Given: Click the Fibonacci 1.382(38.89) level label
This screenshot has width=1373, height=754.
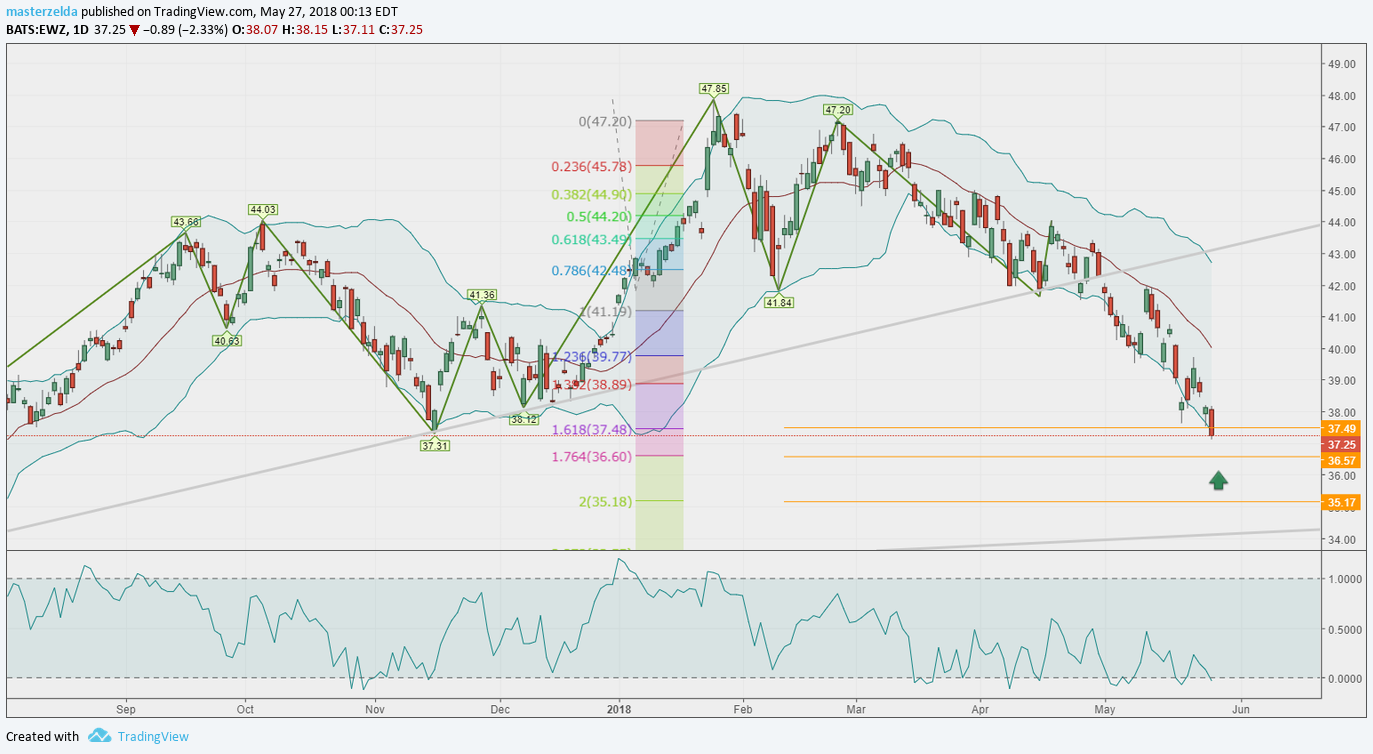Looking at the screenshot, I should [591, 384].
